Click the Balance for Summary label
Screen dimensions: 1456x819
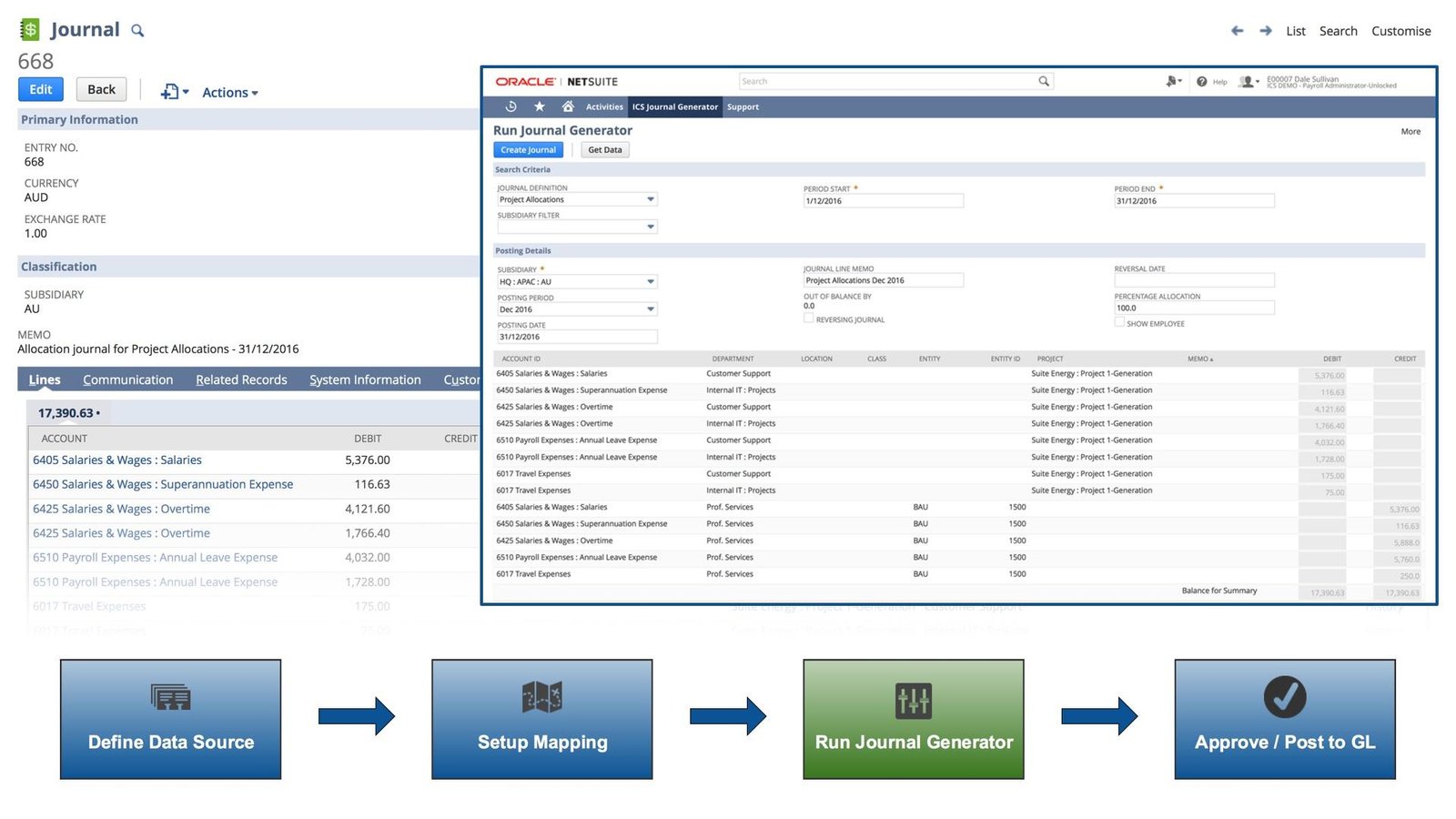1219,591
